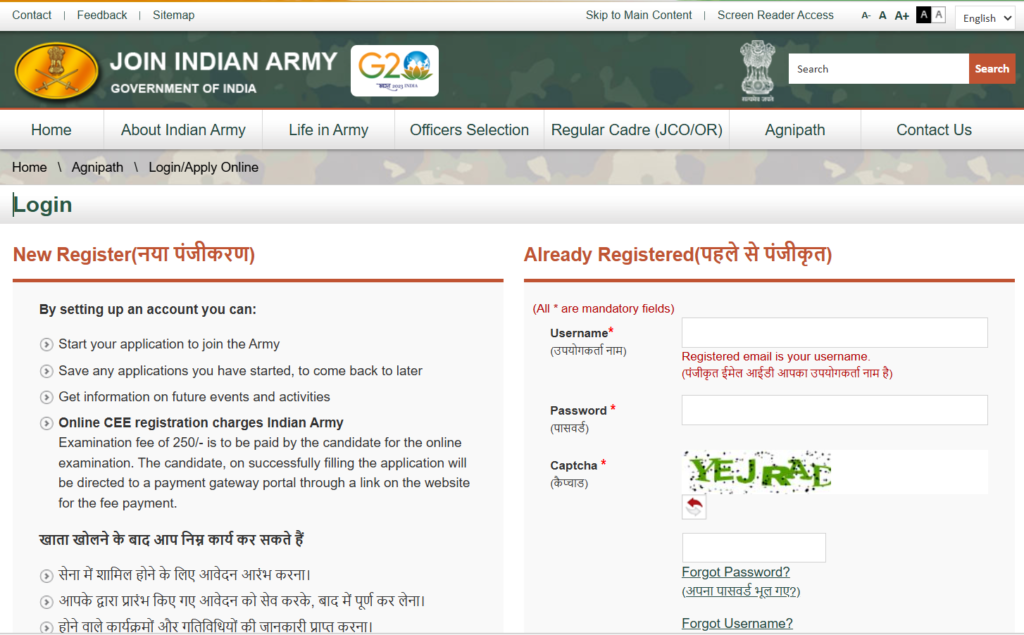
Task: Go to Officers Selection section
Action: coord(469,129)
